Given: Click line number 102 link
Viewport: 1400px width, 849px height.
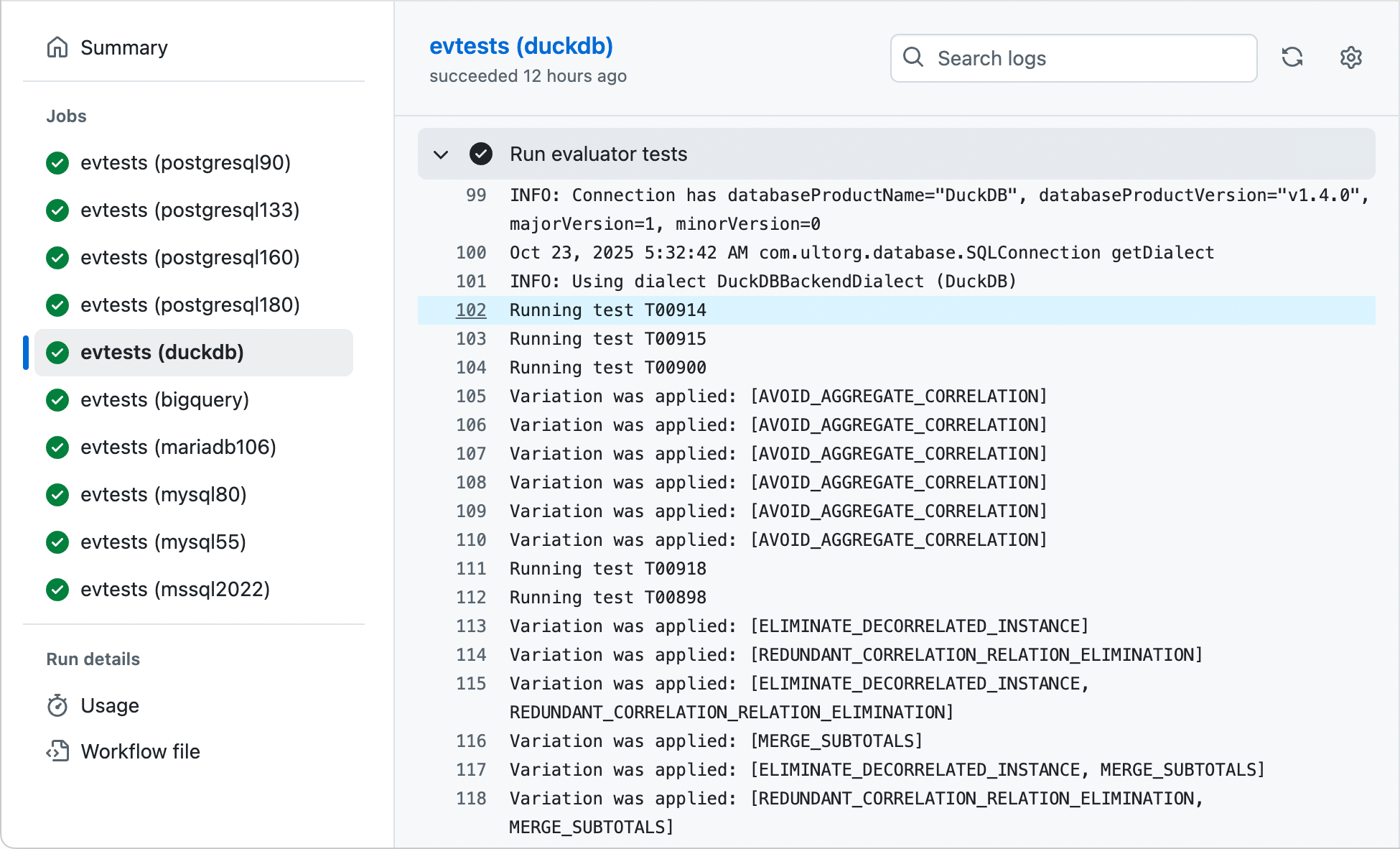Looking at the screenshot, I should point(471,310).
